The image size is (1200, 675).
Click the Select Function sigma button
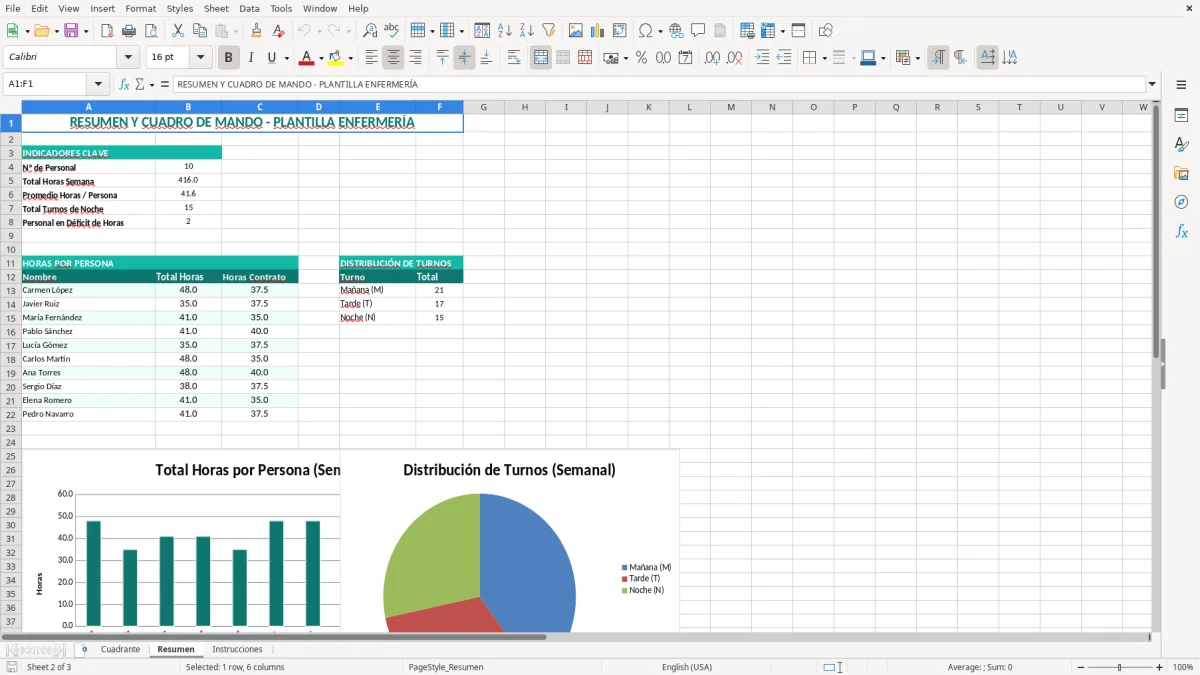click(139, 84)
